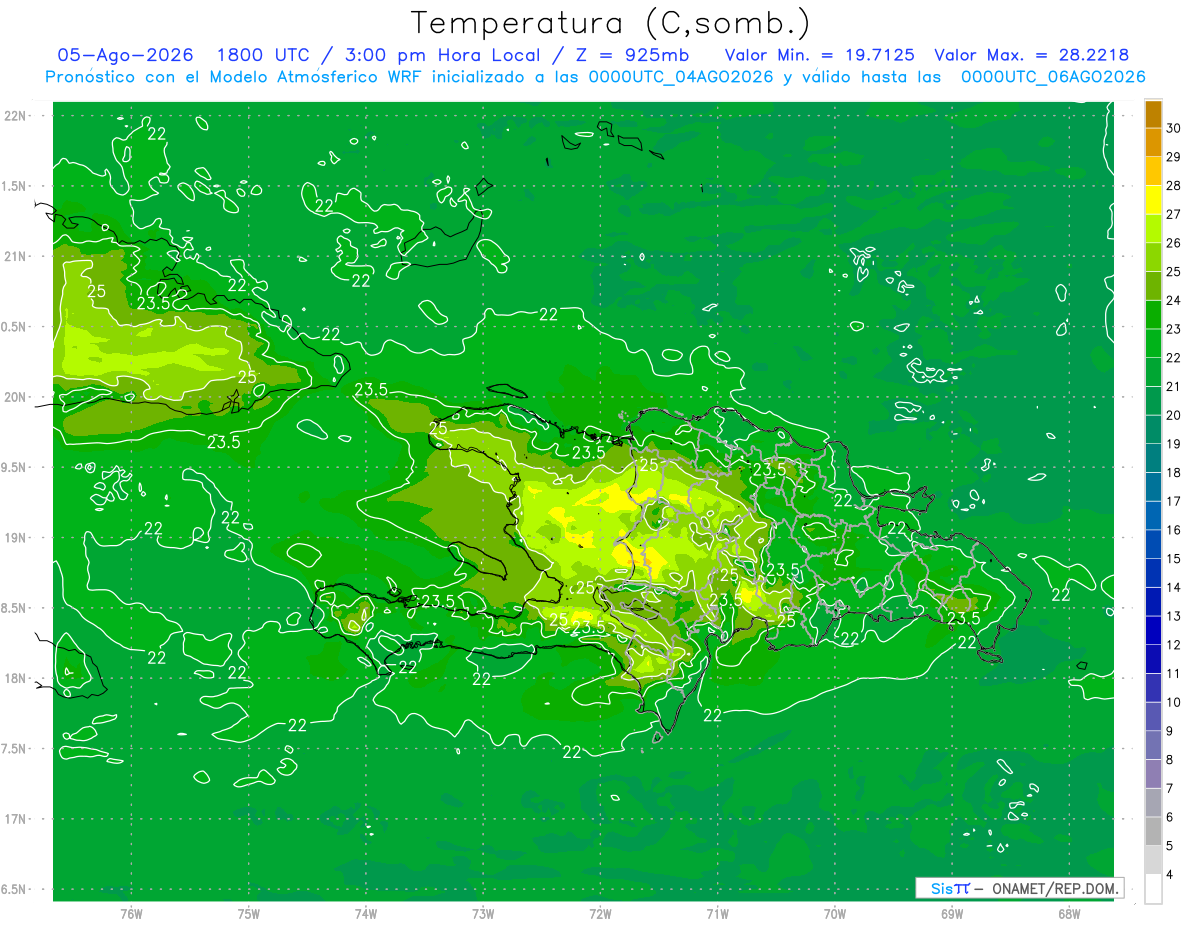Click the number 14 on the color legend

(x=1174, y=588)
